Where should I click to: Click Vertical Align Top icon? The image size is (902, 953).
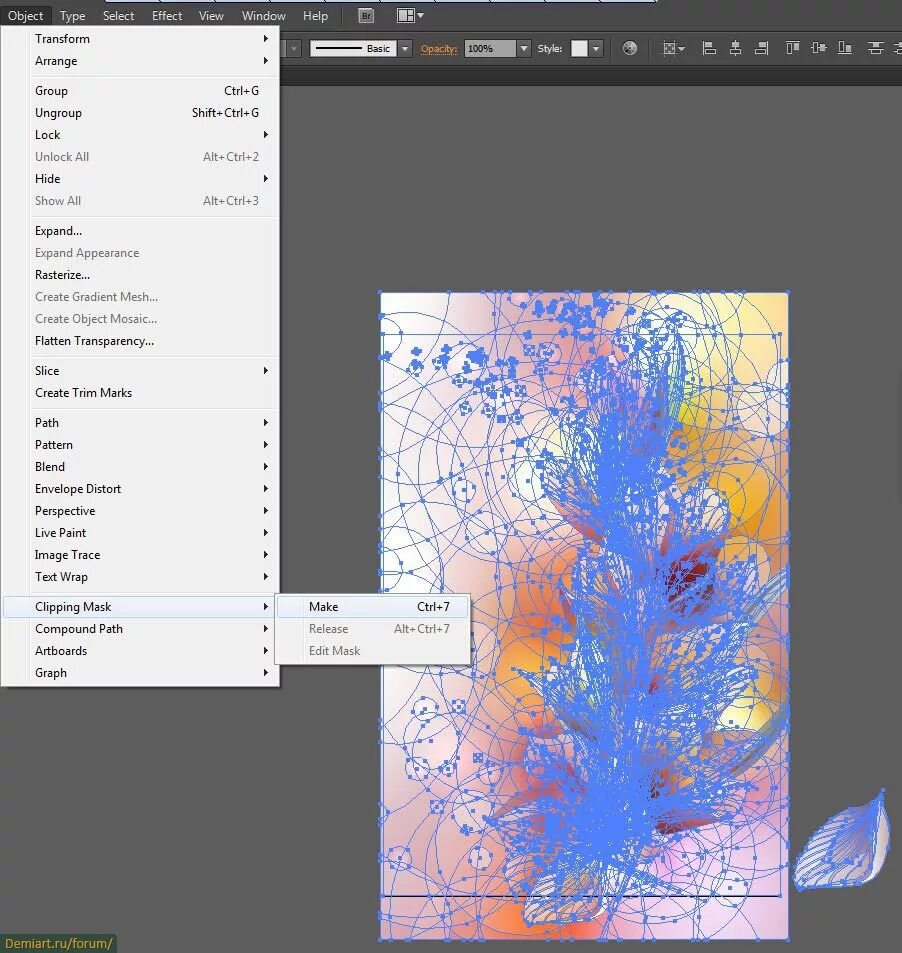(x=792, y=48)
